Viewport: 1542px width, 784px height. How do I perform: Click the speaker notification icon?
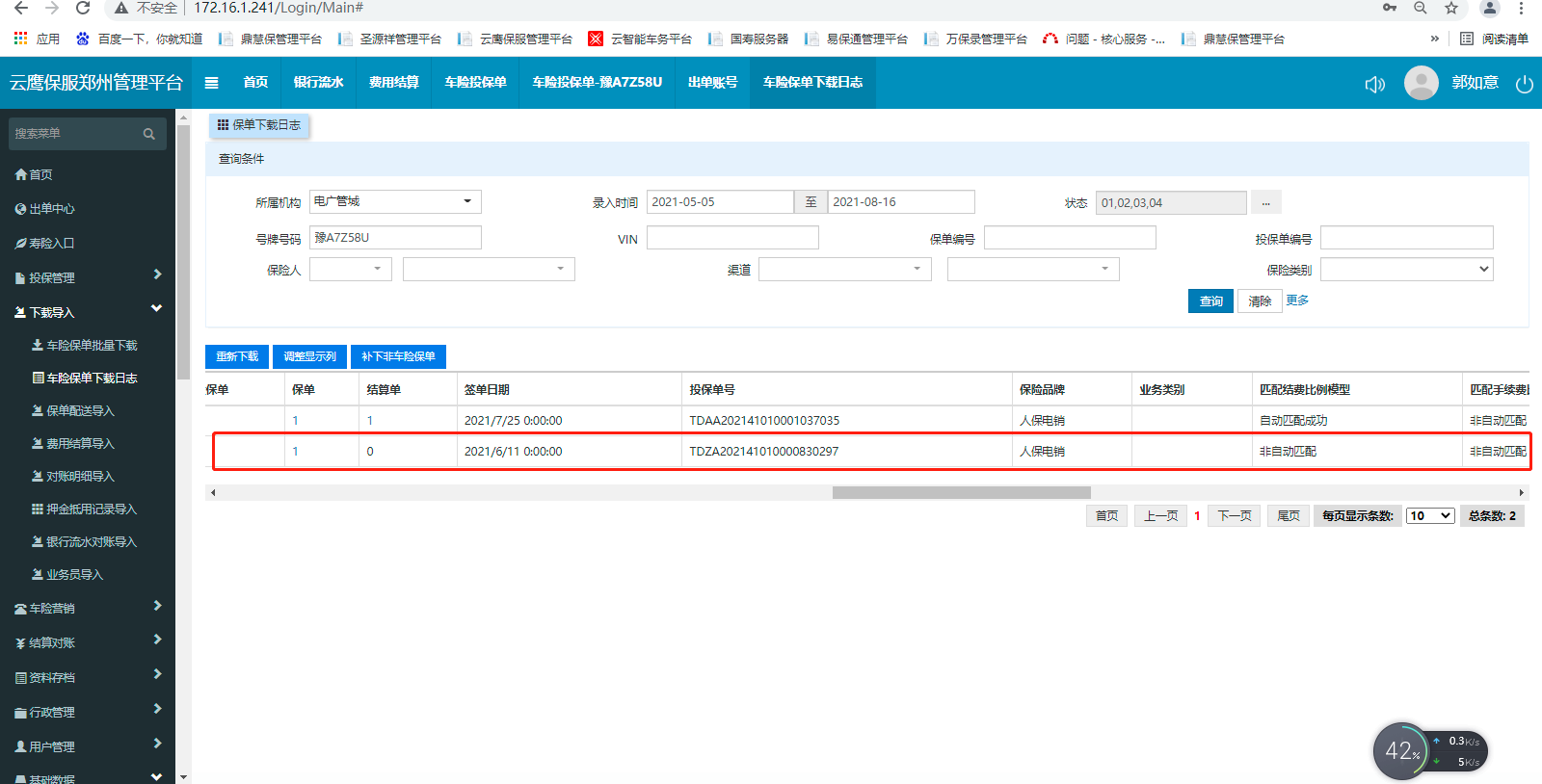tap(1374, 84)
